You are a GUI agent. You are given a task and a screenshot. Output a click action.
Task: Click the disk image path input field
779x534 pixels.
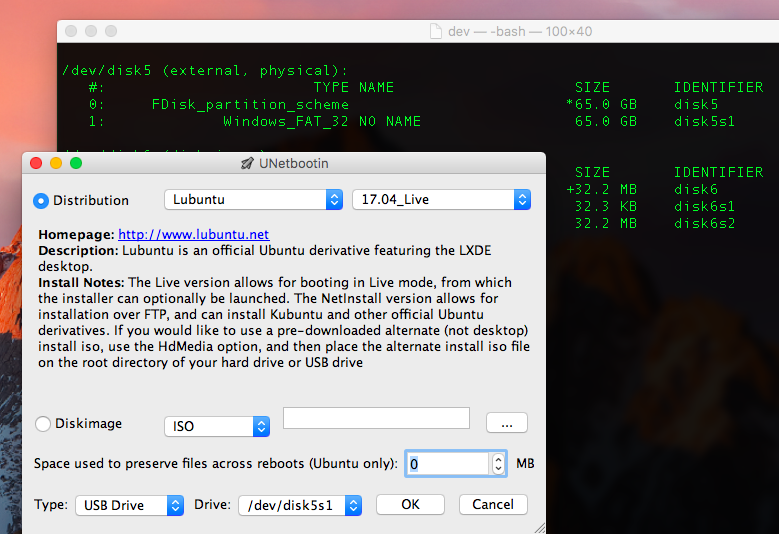pos(376,418)
